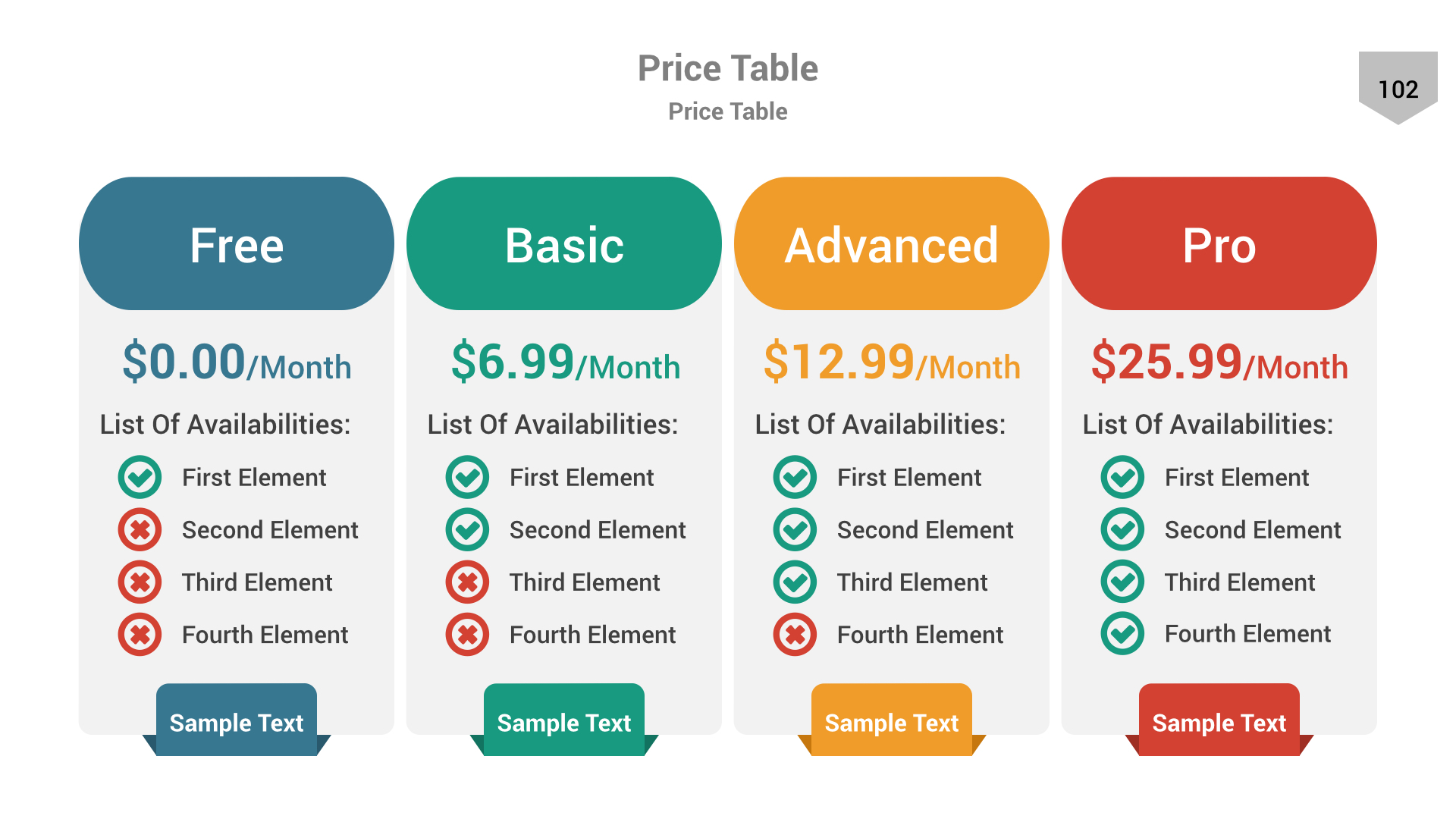Click the red X icon beside Free plan's Fourth Element
The image size is (1456, 819).
pyautogui.click(x=140, y=634)
